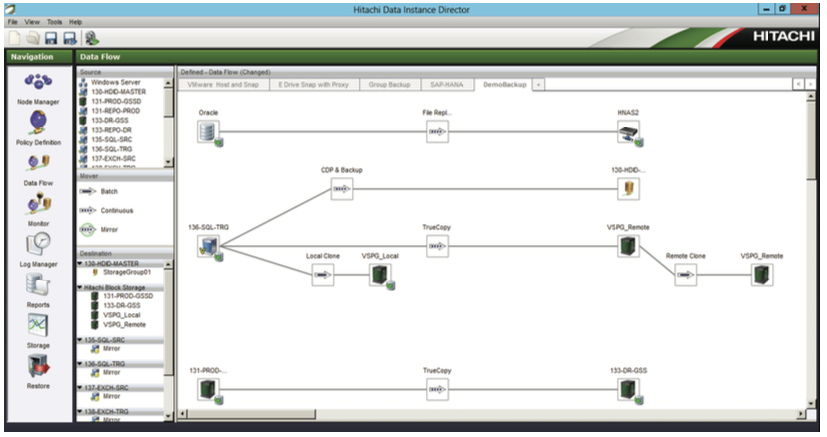This screenshot has width=827, height=437.
Task: Select the Remote Clone mover node
Action: [x=686, y=275]
